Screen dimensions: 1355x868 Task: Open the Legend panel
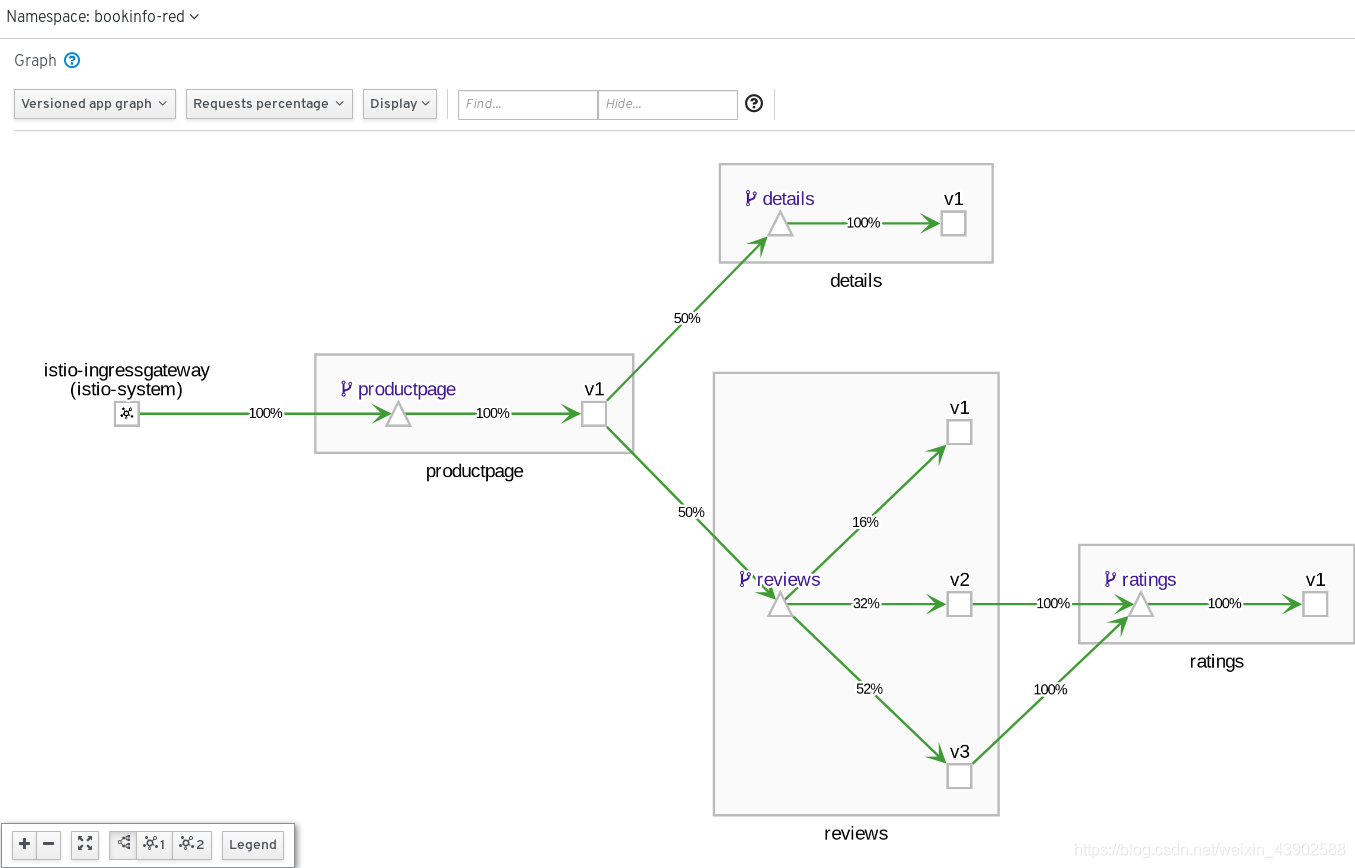253,845
